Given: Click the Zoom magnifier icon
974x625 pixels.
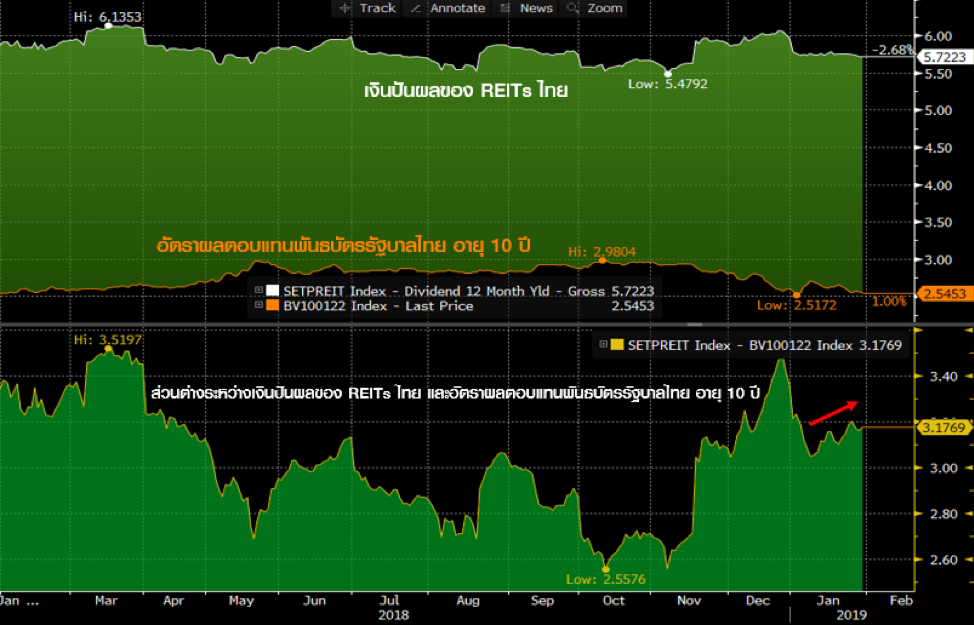Looking at the screenshot, I should pos(573,8).
